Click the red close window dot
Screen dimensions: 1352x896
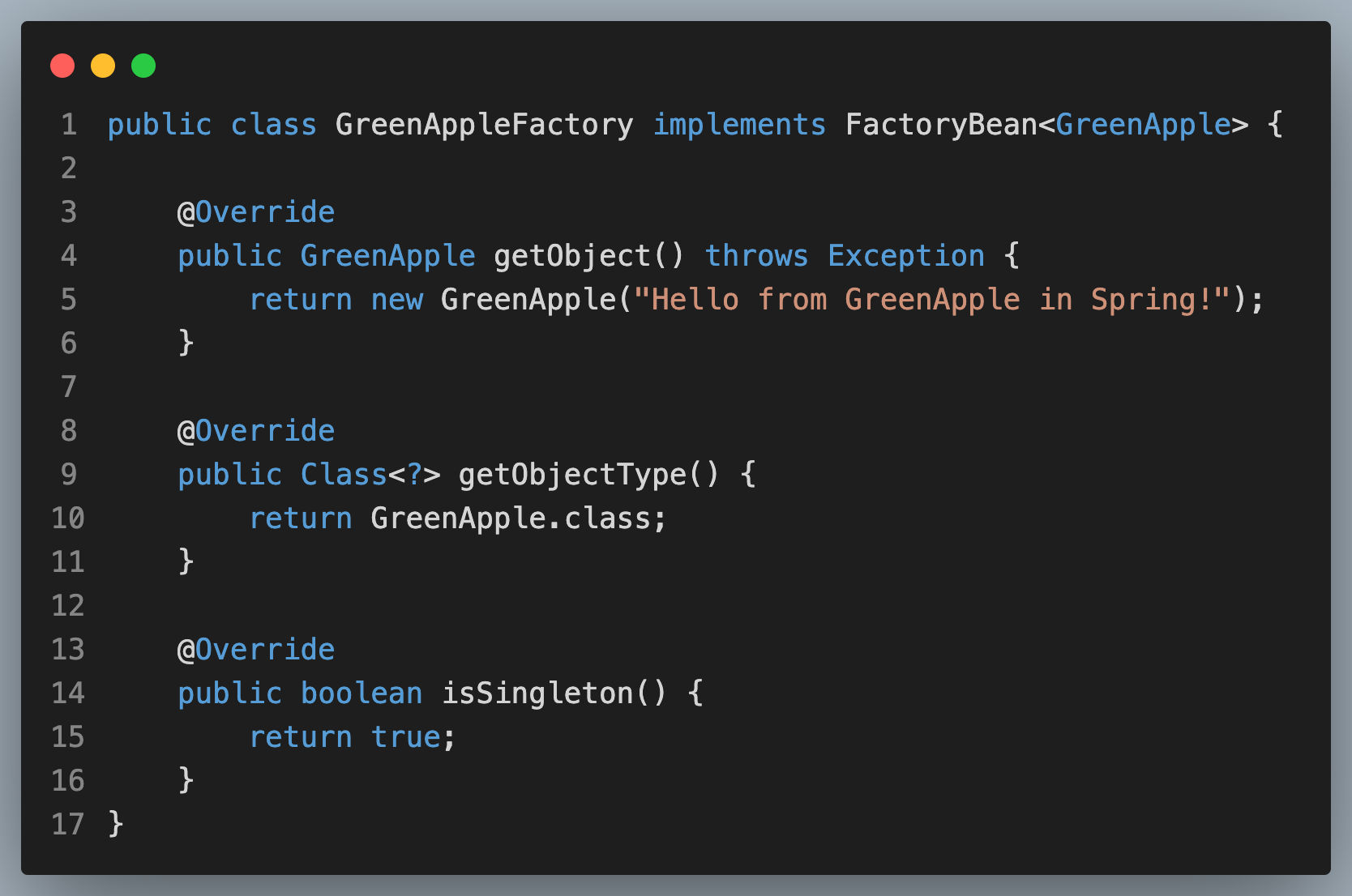point(62,66)
